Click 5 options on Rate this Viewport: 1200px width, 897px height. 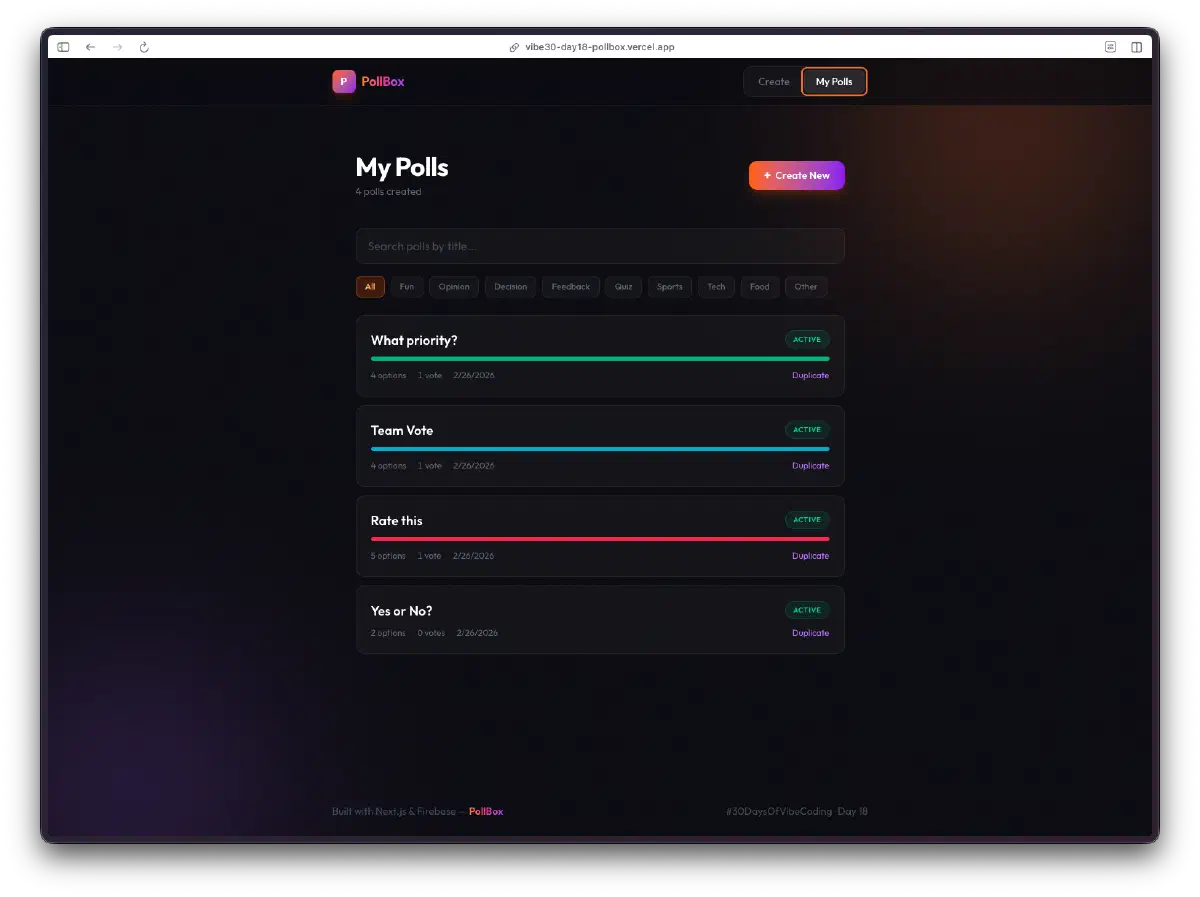coord(388,556)
